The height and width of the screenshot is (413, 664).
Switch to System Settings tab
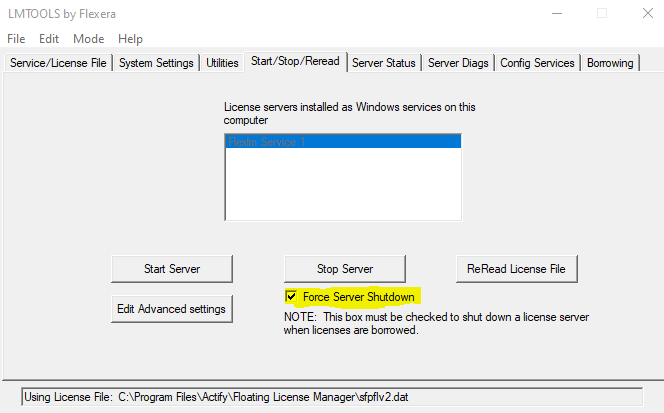pyautogui.click(x=156, y=63)
